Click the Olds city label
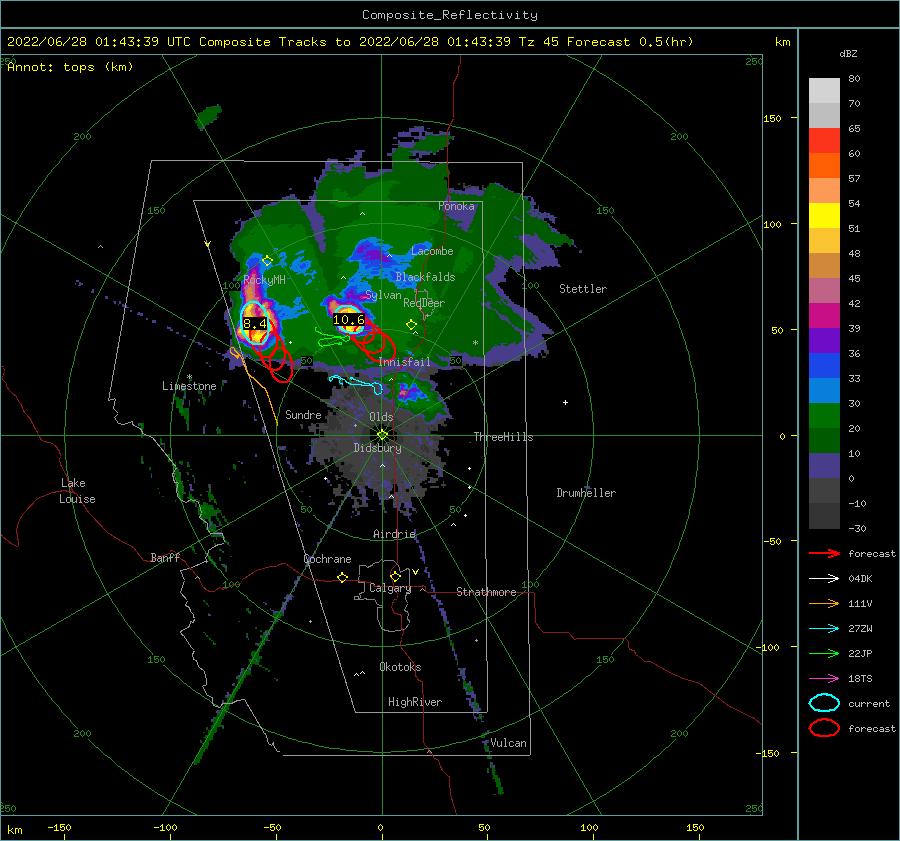This screenshot has height=841, width=900. [x=381, y=417]
